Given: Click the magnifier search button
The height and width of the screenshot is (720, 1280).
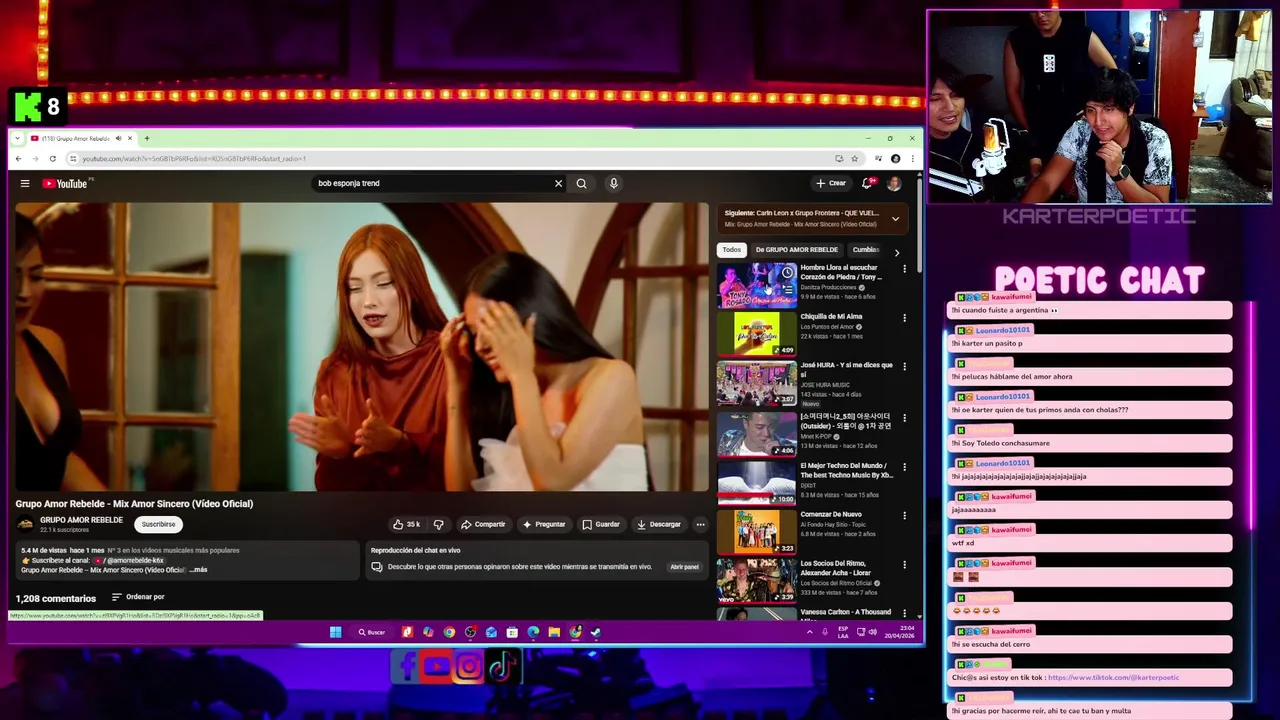Looking at the screenshot, I should tap(581, 183).
